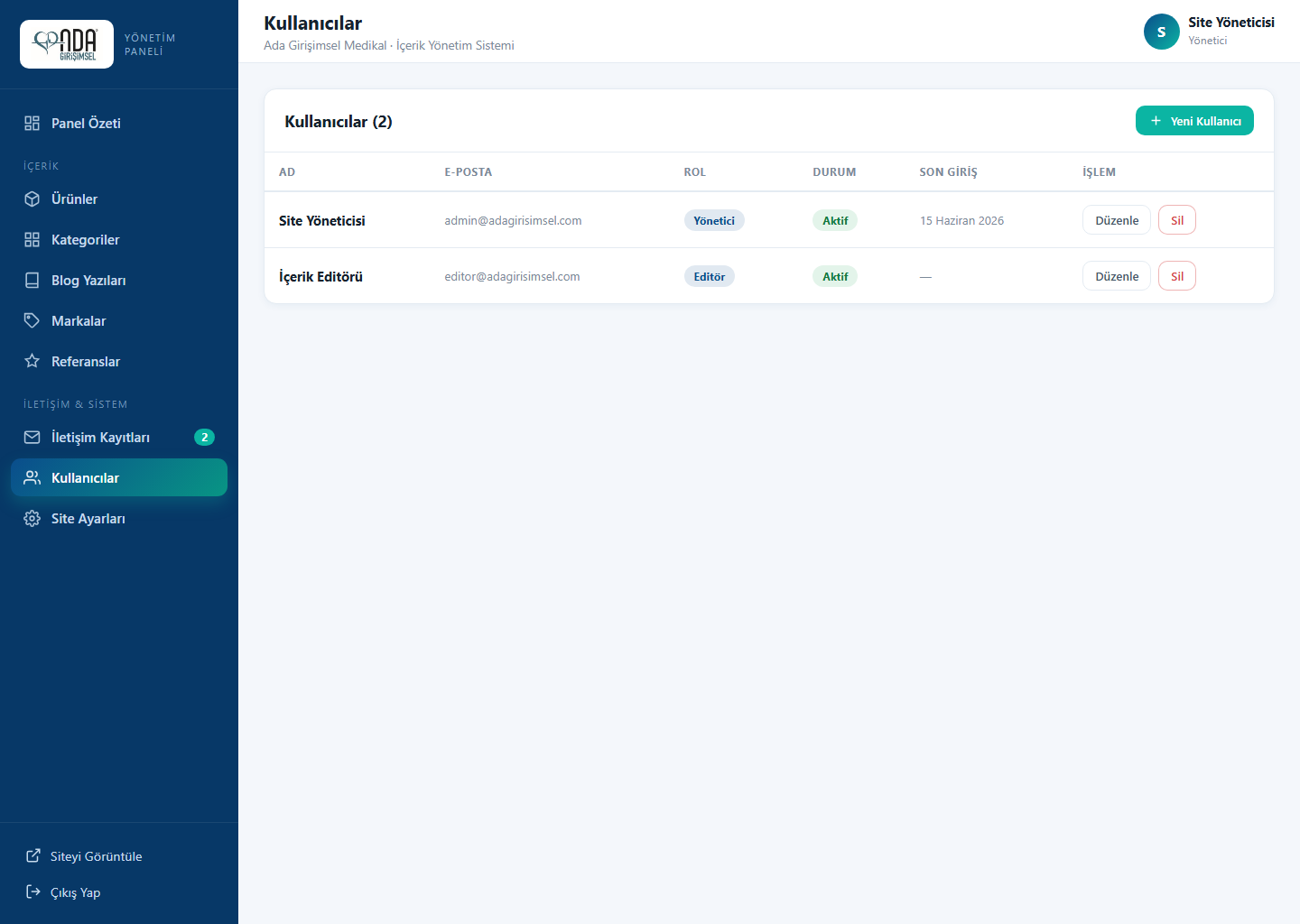1300x924 pixels.
Task: Click İçerik Editörü name in table
Action: click(320, 276)
